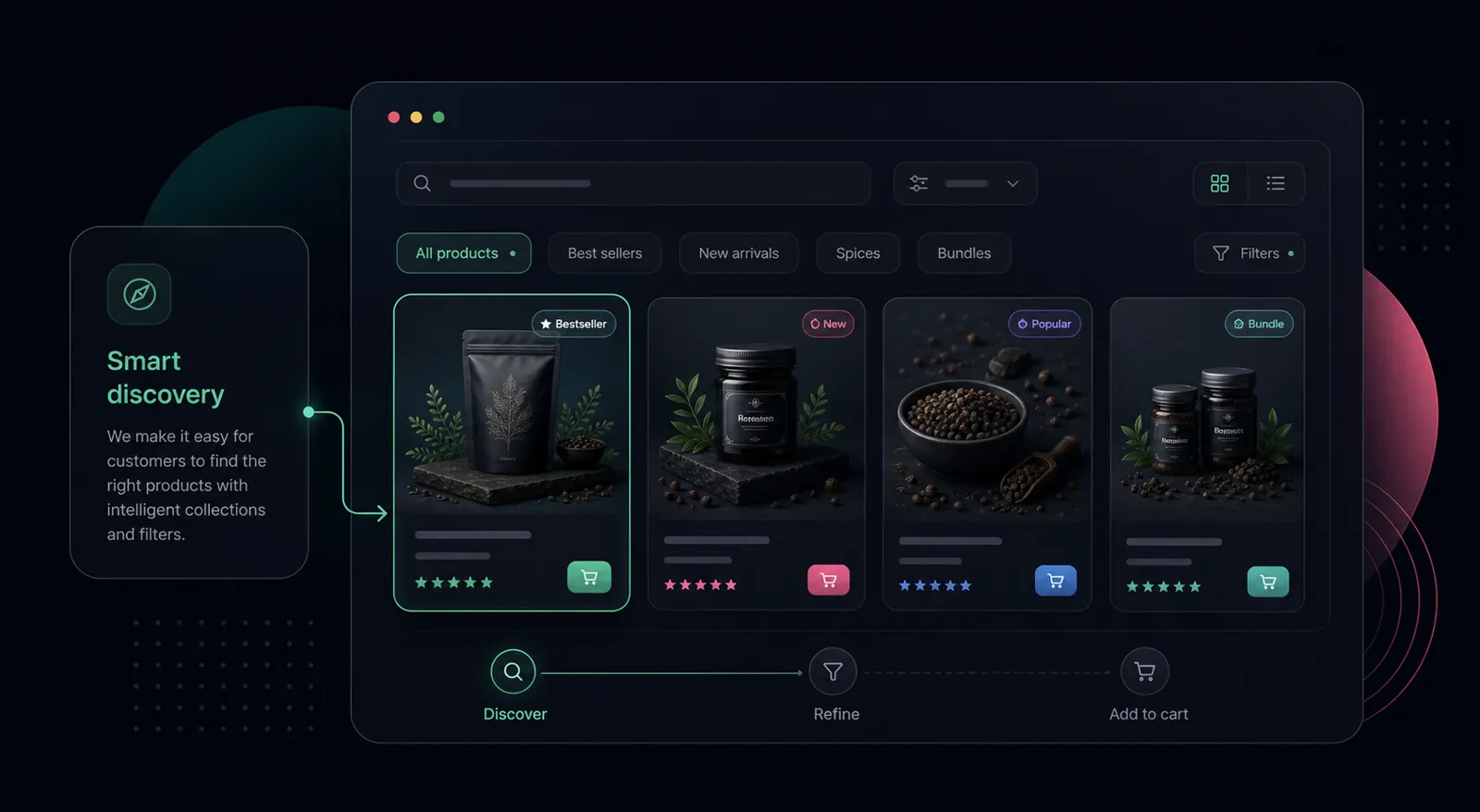The width and height of the screenshot is (1480, 812).
Task: Add the Bestseller pouch to cart (green cart button)
Action: click(589, 577)
